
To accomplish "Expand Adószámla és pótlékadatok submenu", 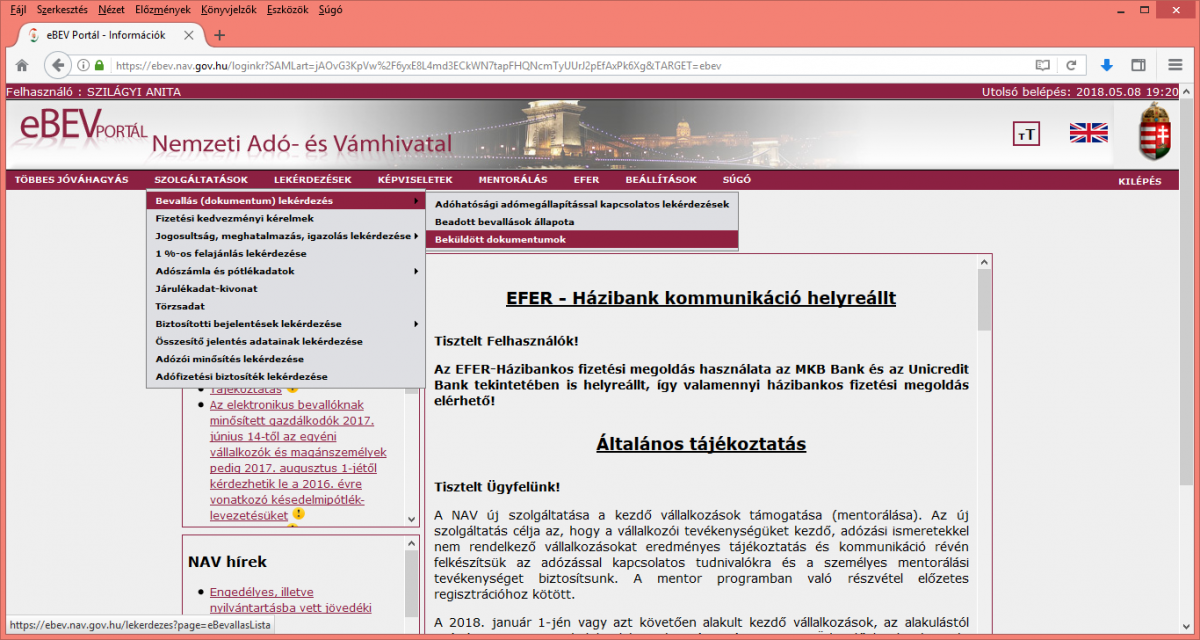I will point(286,271).
